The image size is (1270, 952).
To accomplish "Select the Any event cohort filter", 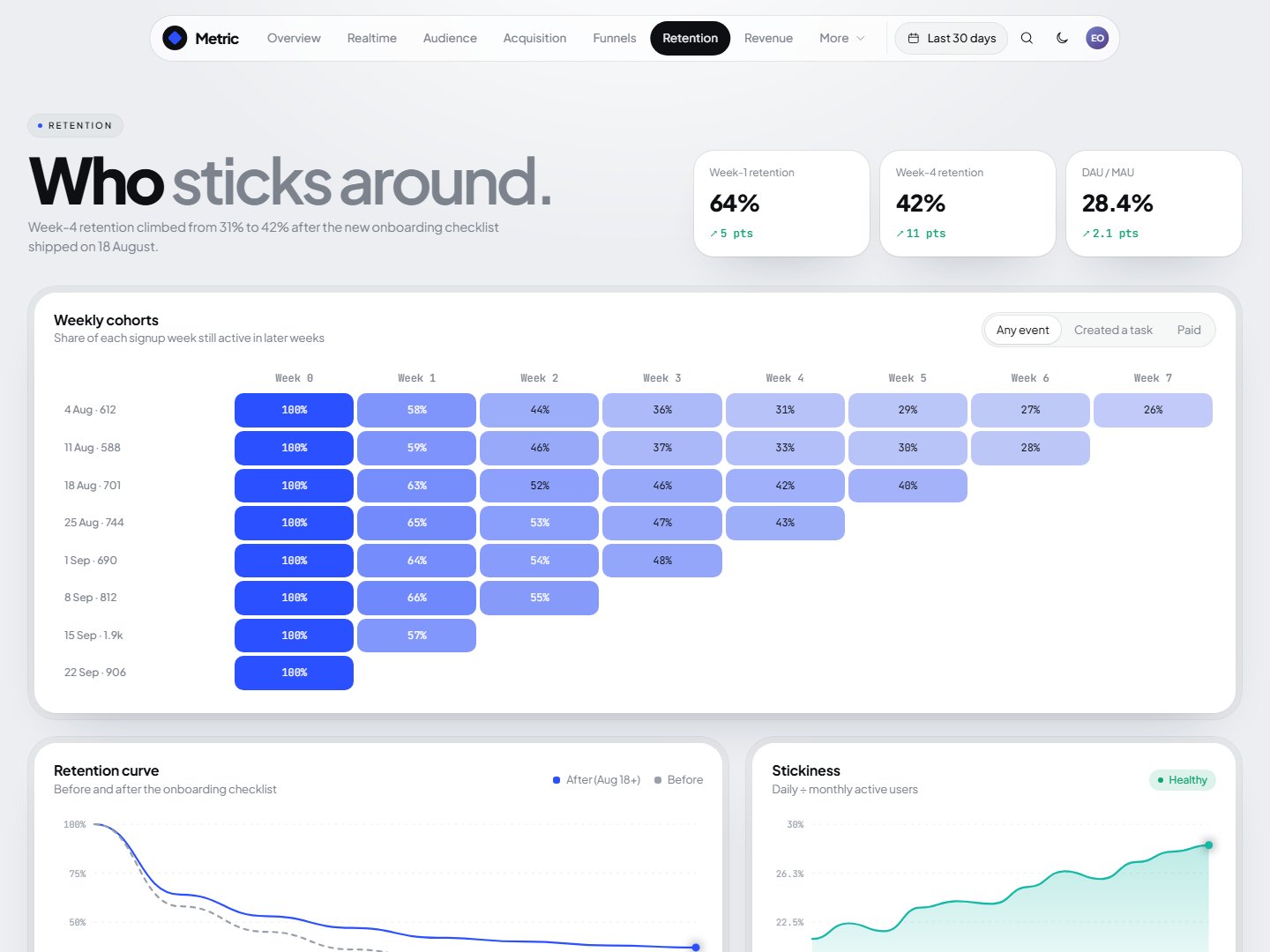I will pos(1023,330).
